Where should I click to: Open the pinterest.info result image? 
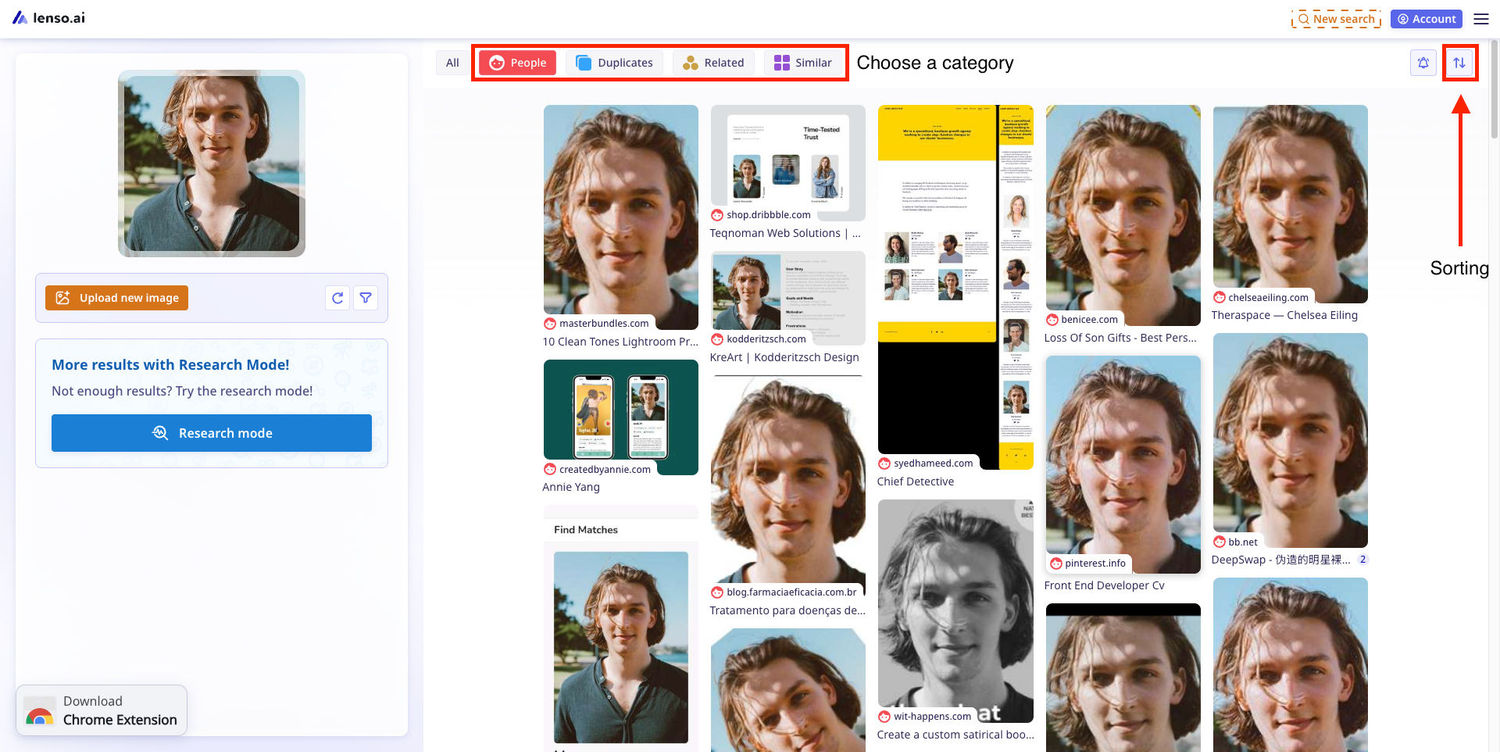click(1123, 465)
